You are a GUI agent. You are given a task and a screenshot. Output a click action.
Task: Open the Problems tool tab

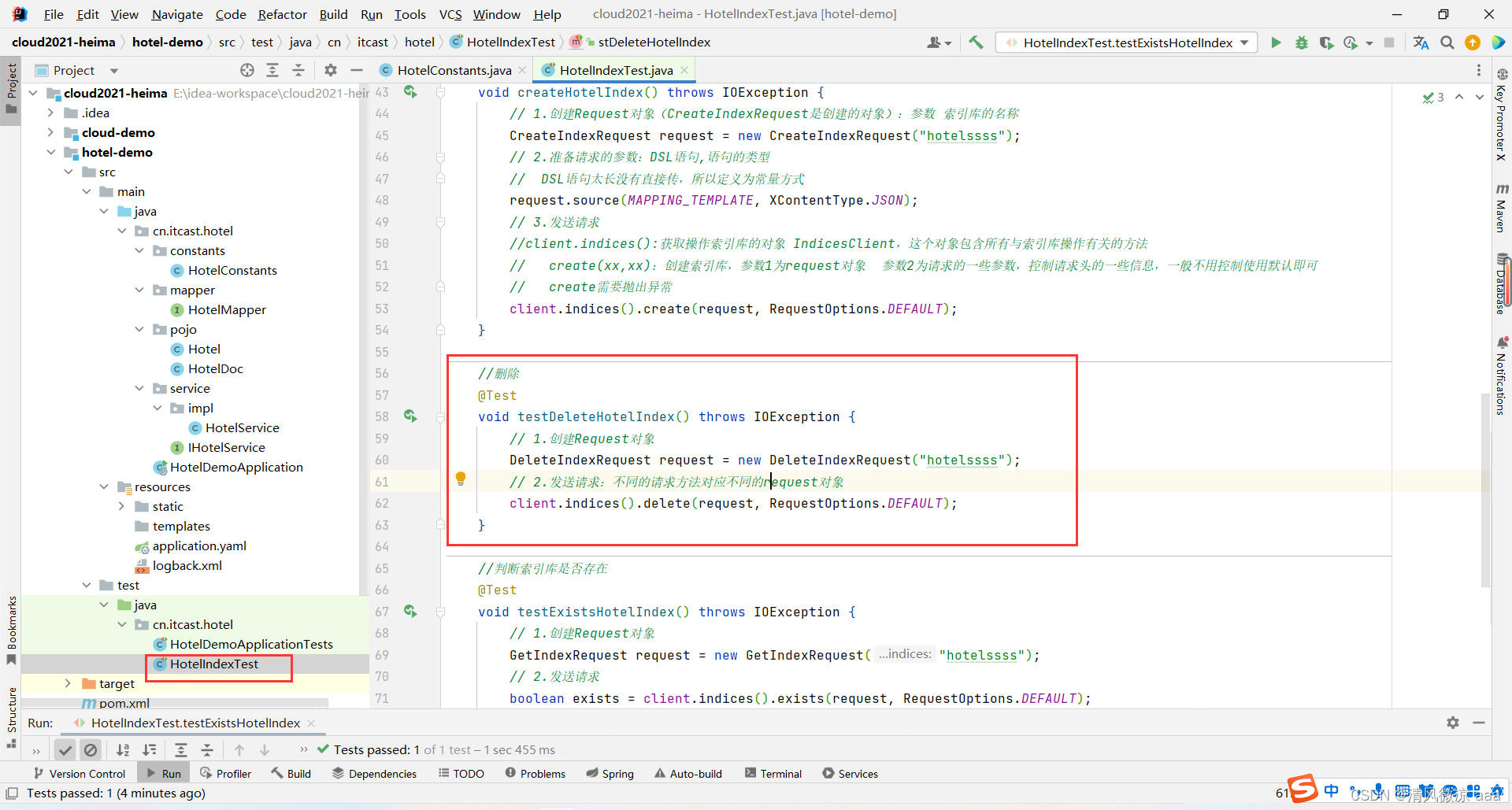coord(535,774)
